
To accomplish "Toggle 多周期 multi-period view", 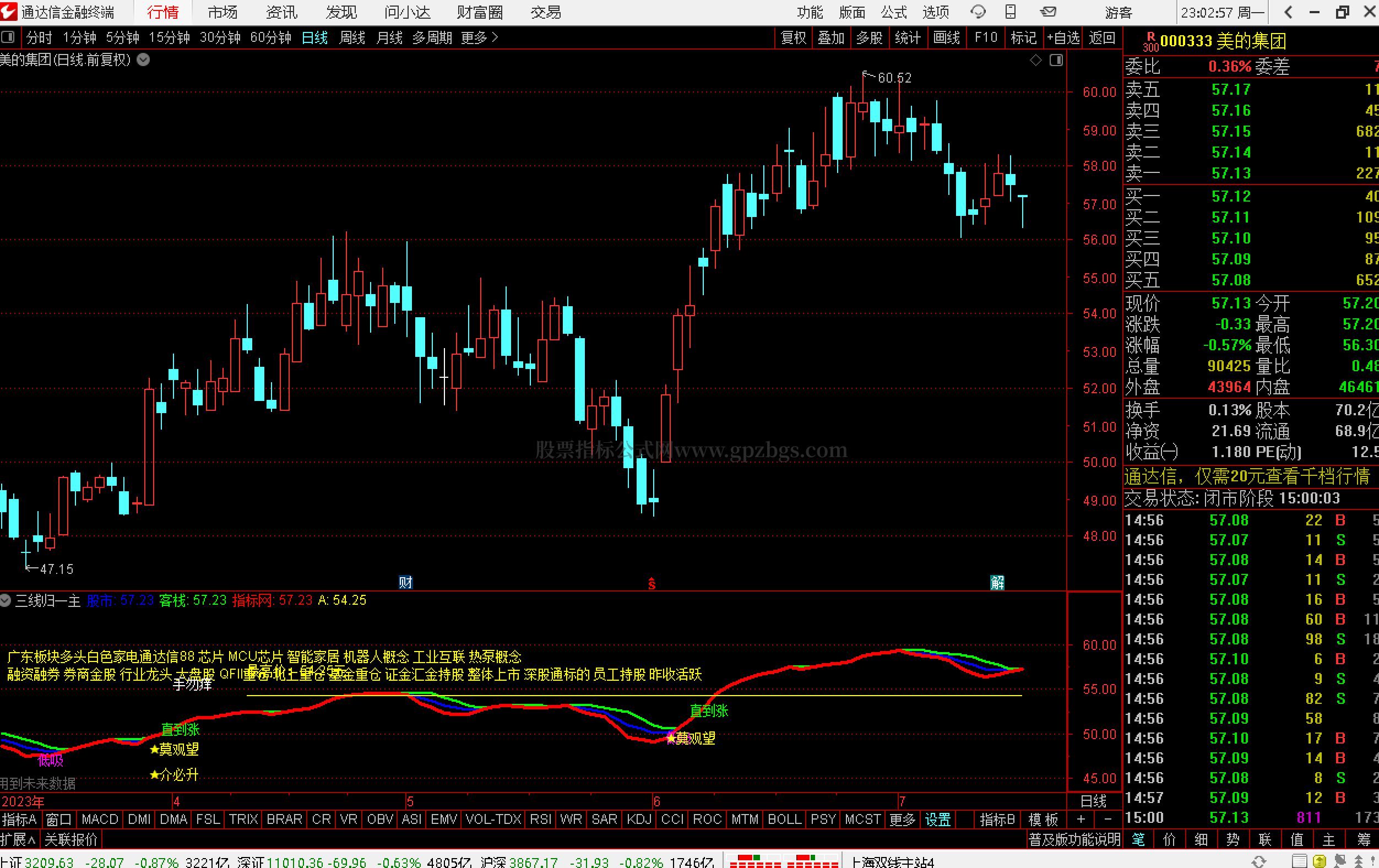I will [x=432, y=37].
